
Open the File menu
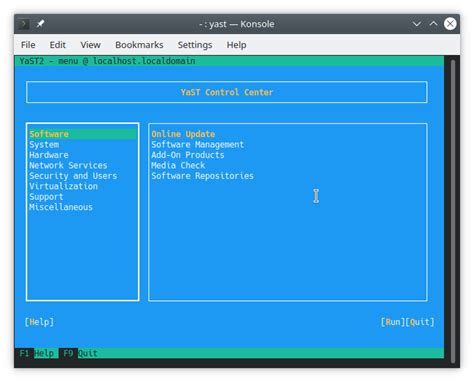(28, 45)
